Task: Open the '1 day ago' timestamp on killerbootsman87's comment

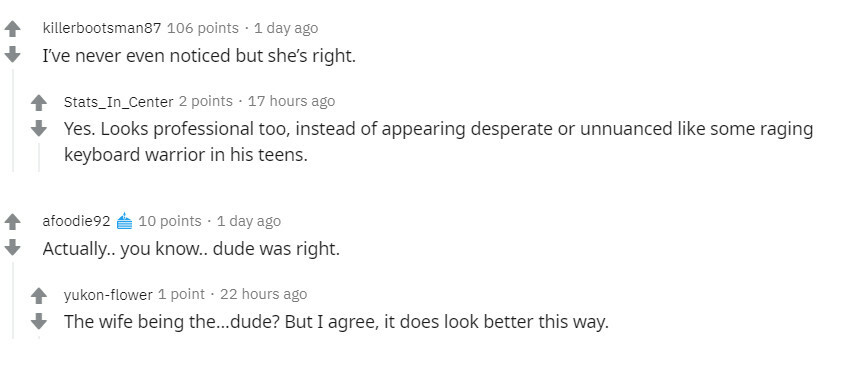Action: 286,28
